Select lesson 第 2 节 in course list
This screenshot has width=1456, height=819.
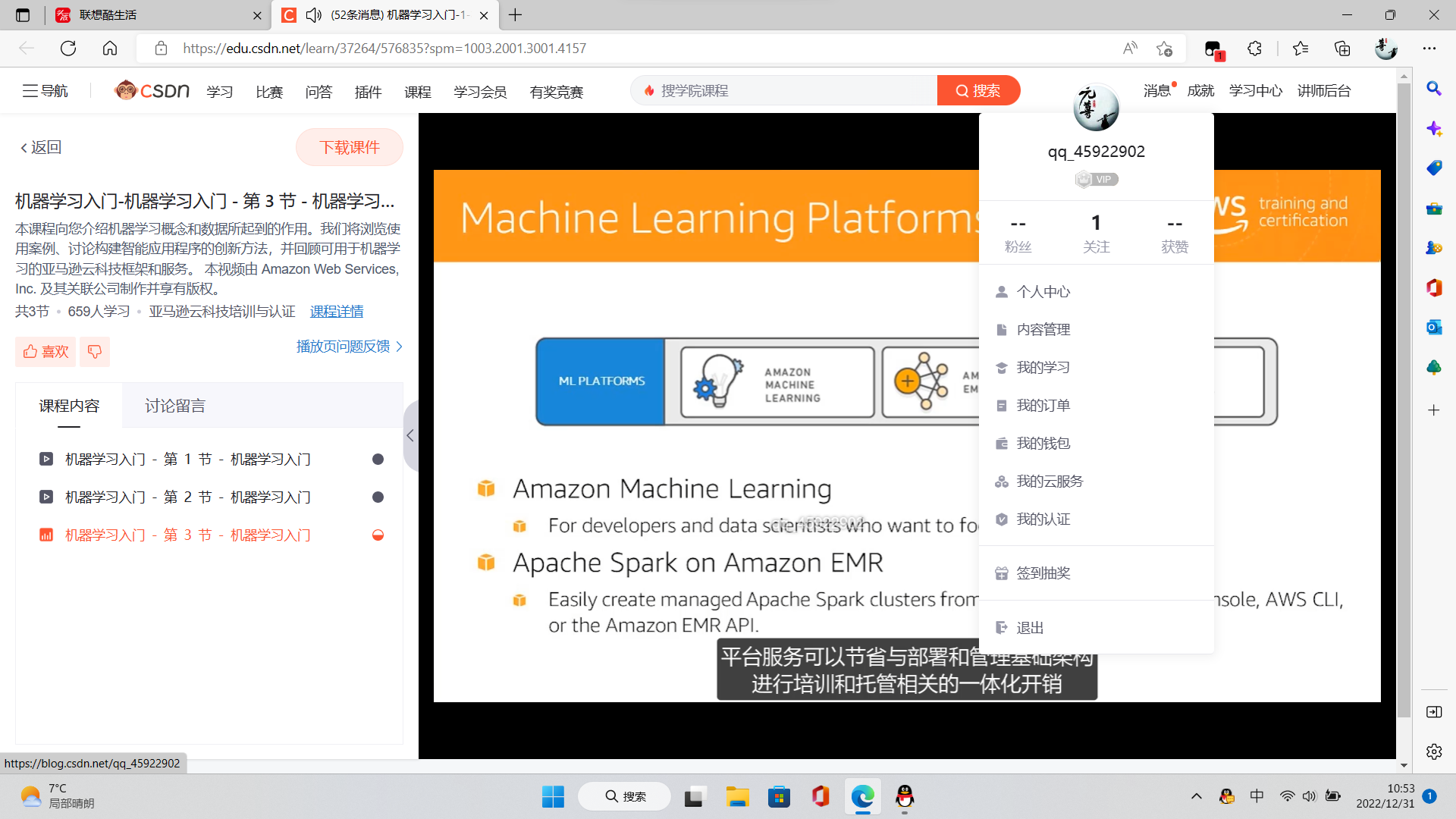(x=187, y=497)
